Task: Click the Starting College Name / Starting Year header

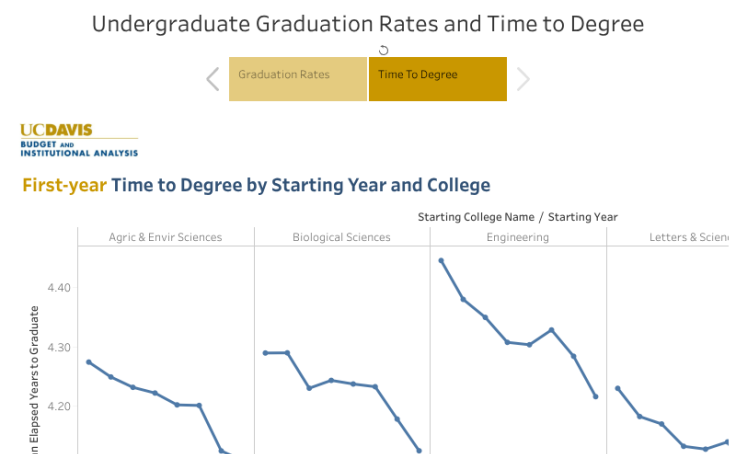Action: click(518, 217)
